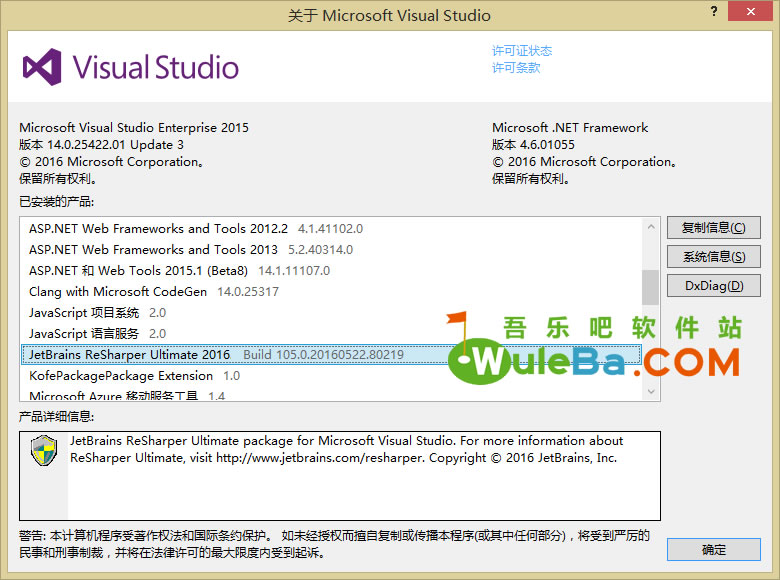Select JetBrains ReSharper Ultimate 2016 row

click(331, 355)
